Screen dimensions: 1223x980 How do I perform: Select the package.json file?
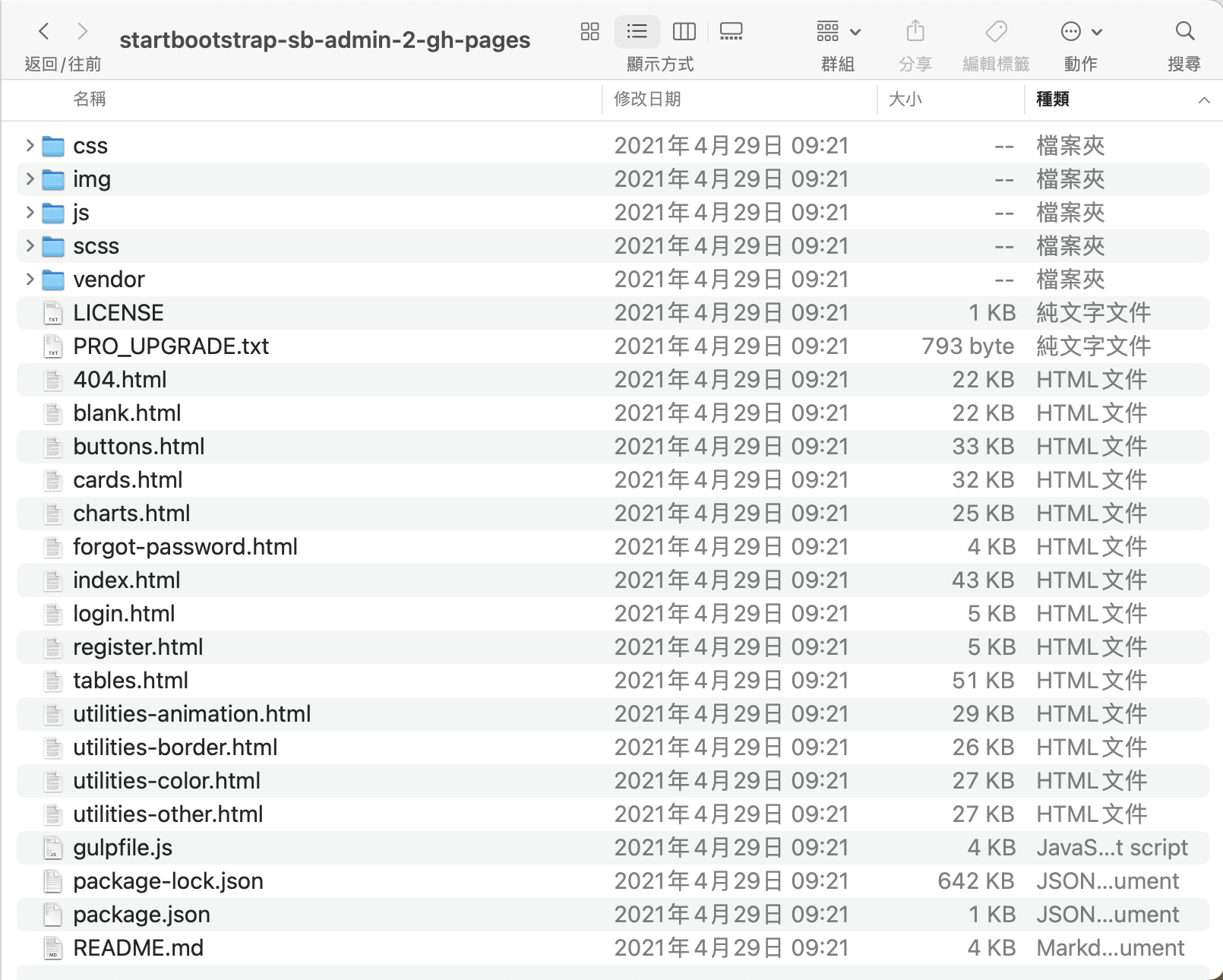point(141,914)
